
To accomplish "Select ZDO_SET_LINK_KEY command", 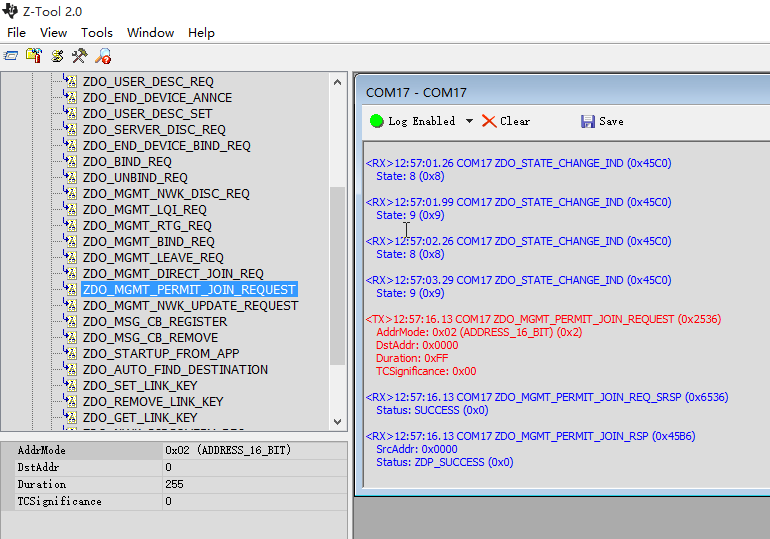I will coord(140,386).
